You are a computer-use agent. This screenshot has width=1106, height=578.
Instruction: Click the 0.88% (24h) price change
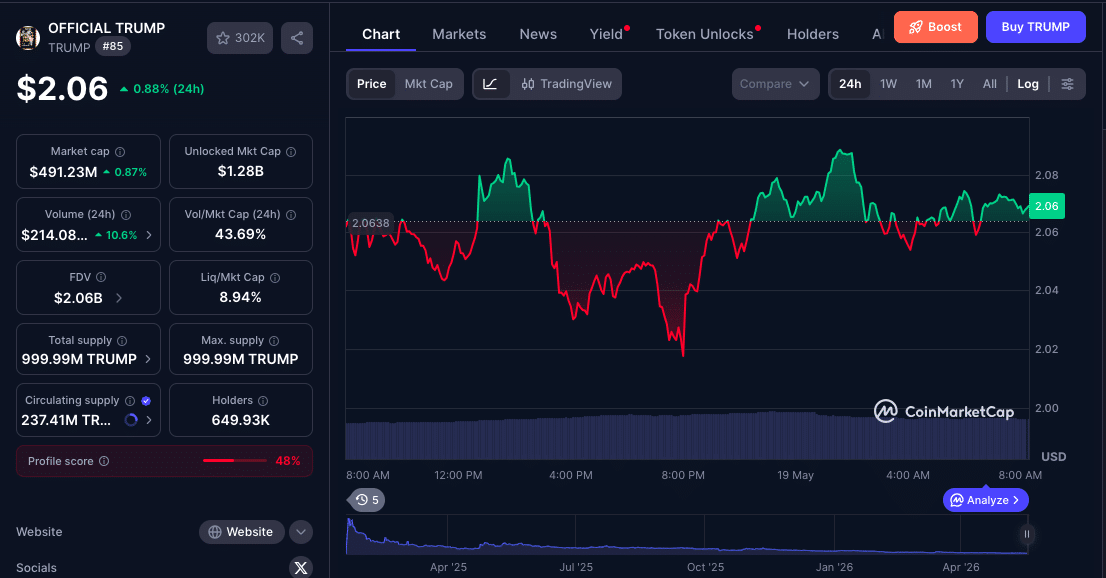point(162,89)
